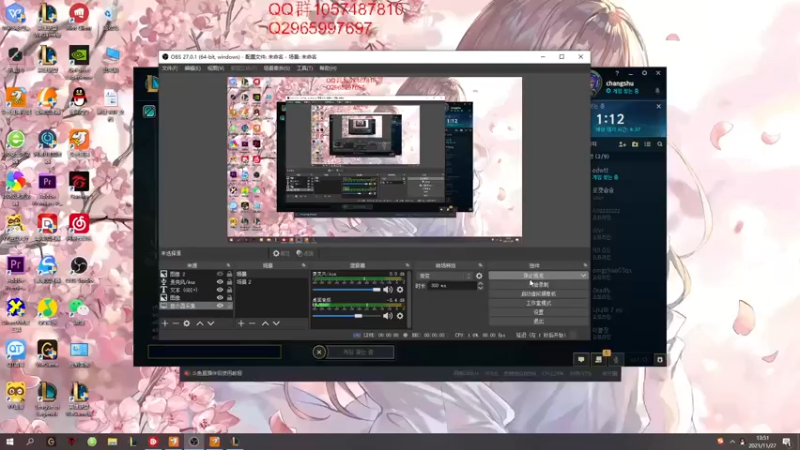The image size is (800, 450).
Task: Toggle visibility of 麦克风/Aux source
Action: pos(220,282)
